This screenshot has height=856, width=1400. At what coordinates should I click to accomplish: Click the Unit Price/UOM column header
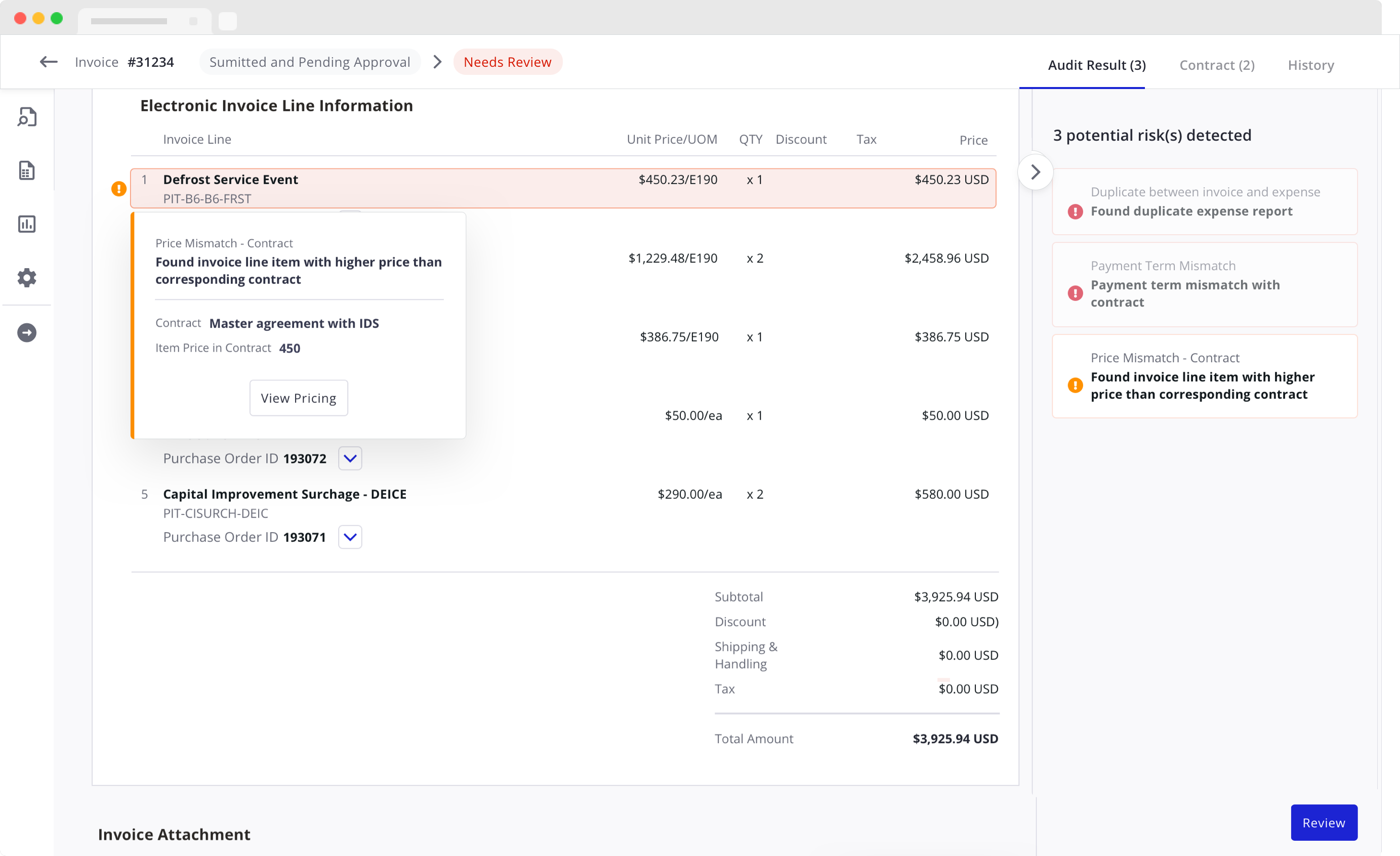point(672,140)
